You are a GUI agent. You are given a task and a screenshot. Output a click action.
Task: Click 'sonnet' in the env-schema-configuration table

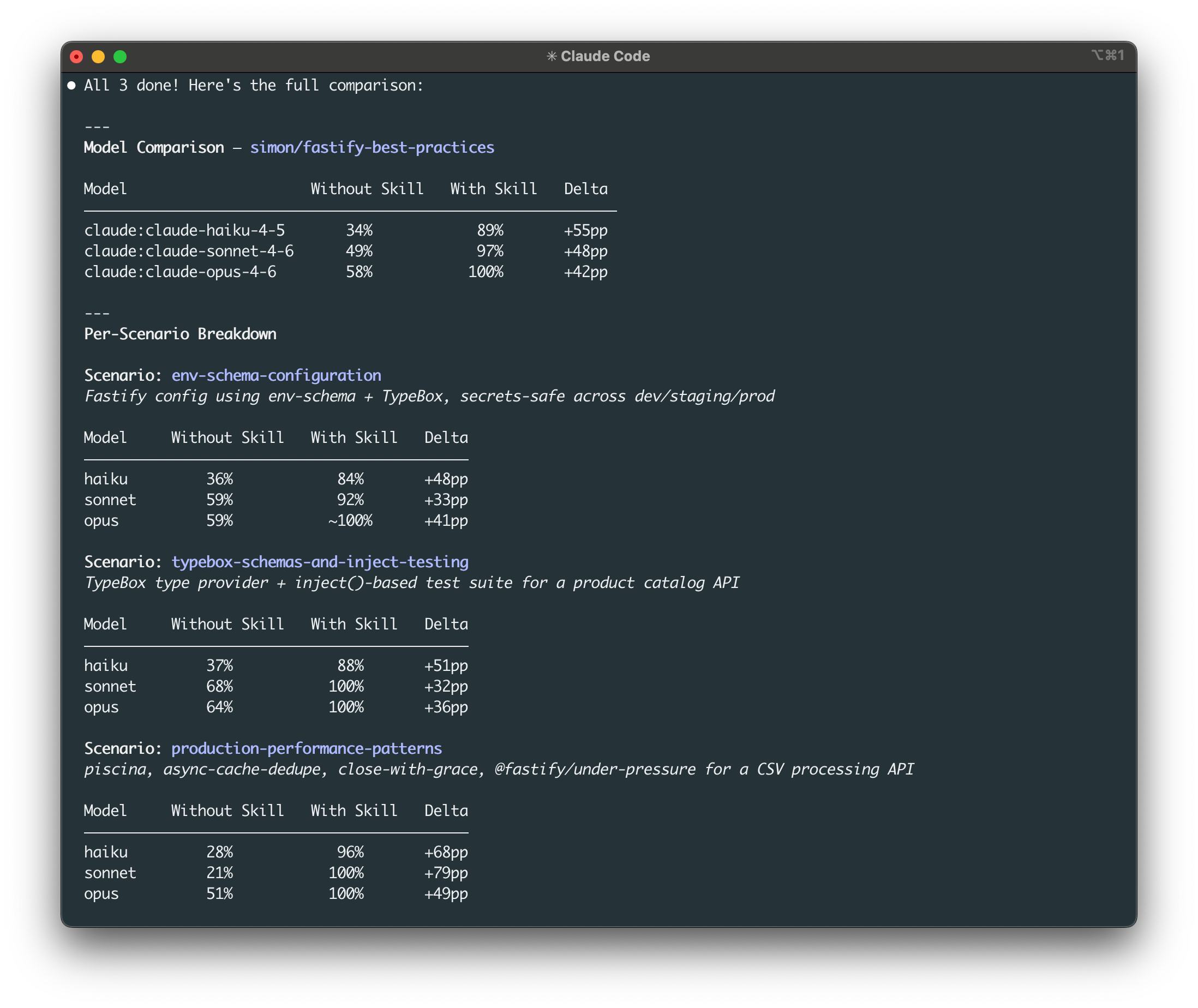[110, 500]
